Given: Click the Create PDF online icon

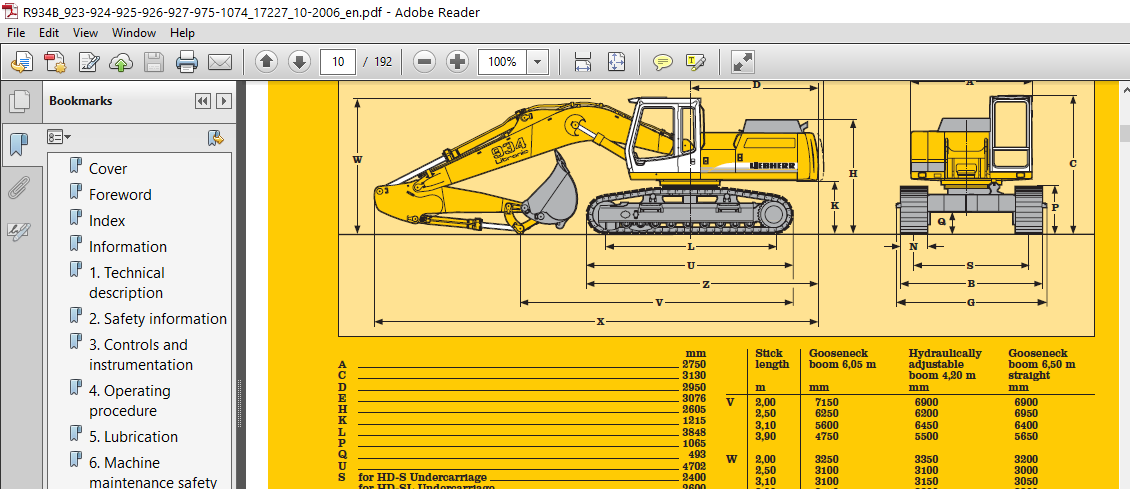Looking at the screenshot, I should (x=55, y=62).
